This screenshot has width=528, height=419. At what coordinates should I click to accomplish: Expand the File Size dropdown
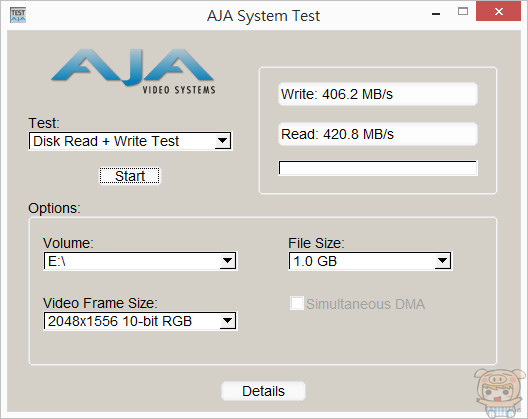(370, 261)
